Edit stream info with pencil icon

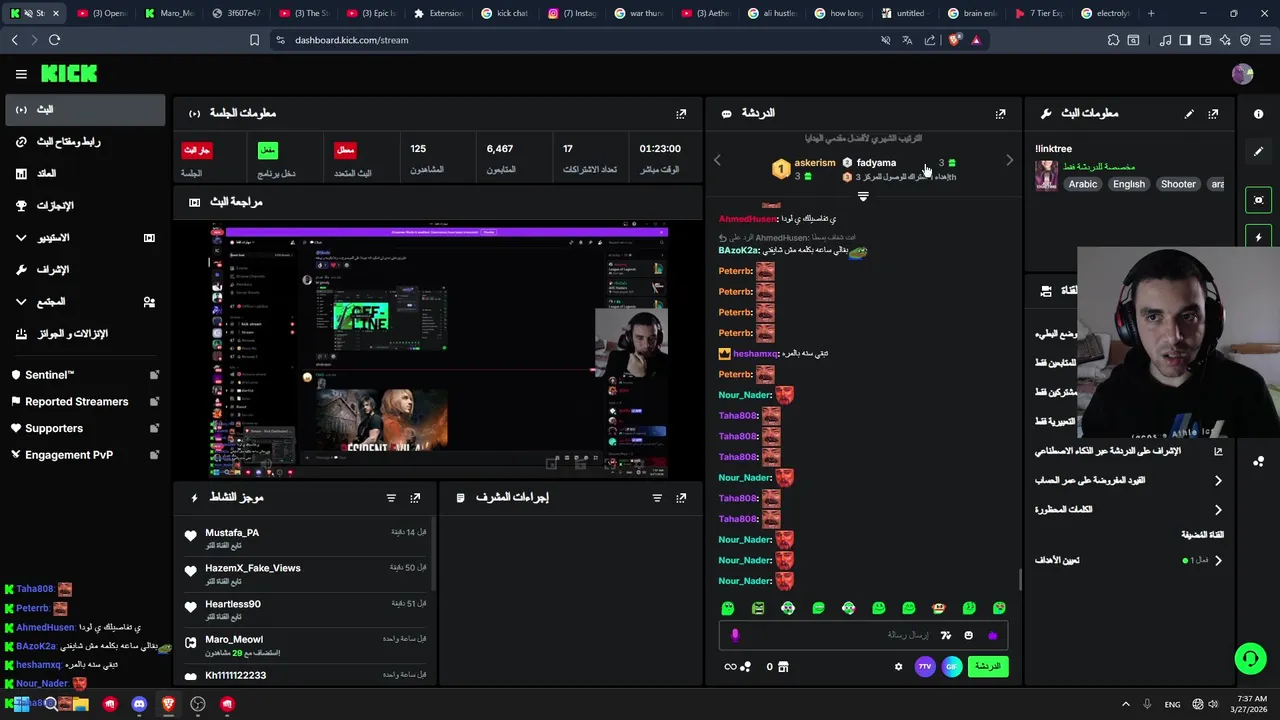point(1189,114)
